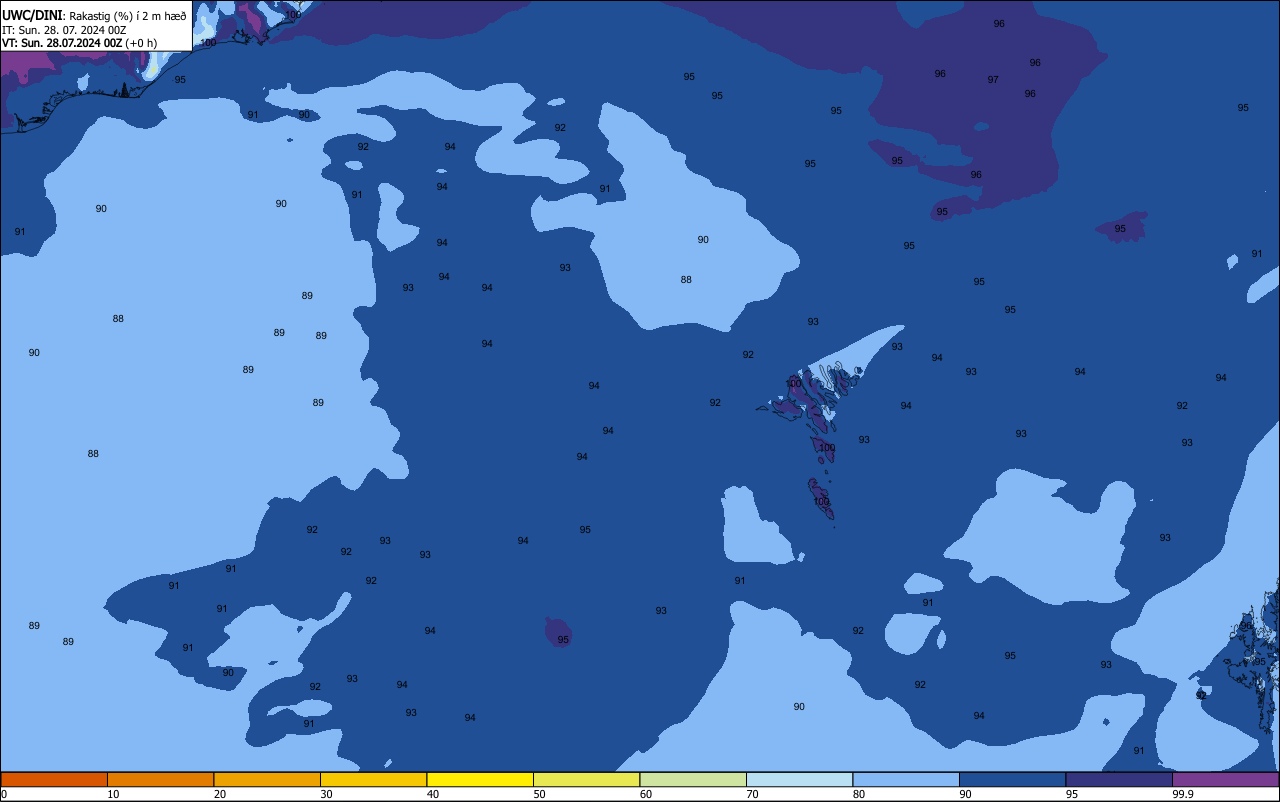
Task: Click the "40" legend tick label
Action: (x=433, y=794)
